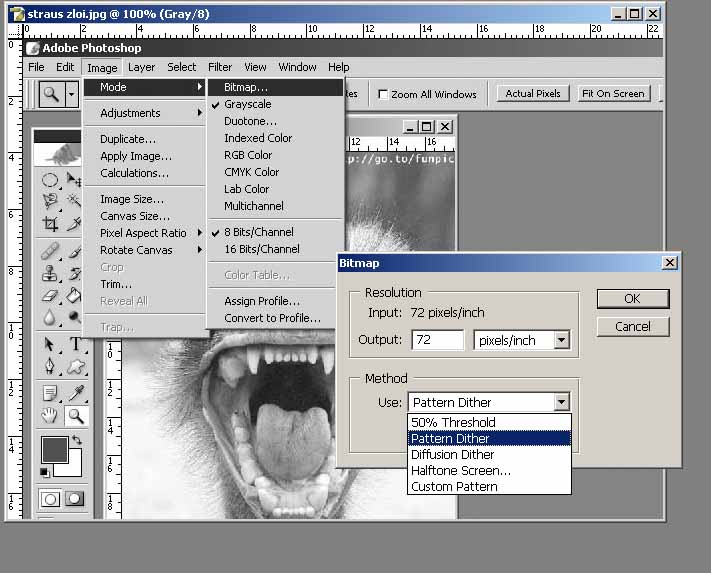
Task: Select the Brush tool
Action: tap(74, 251)
